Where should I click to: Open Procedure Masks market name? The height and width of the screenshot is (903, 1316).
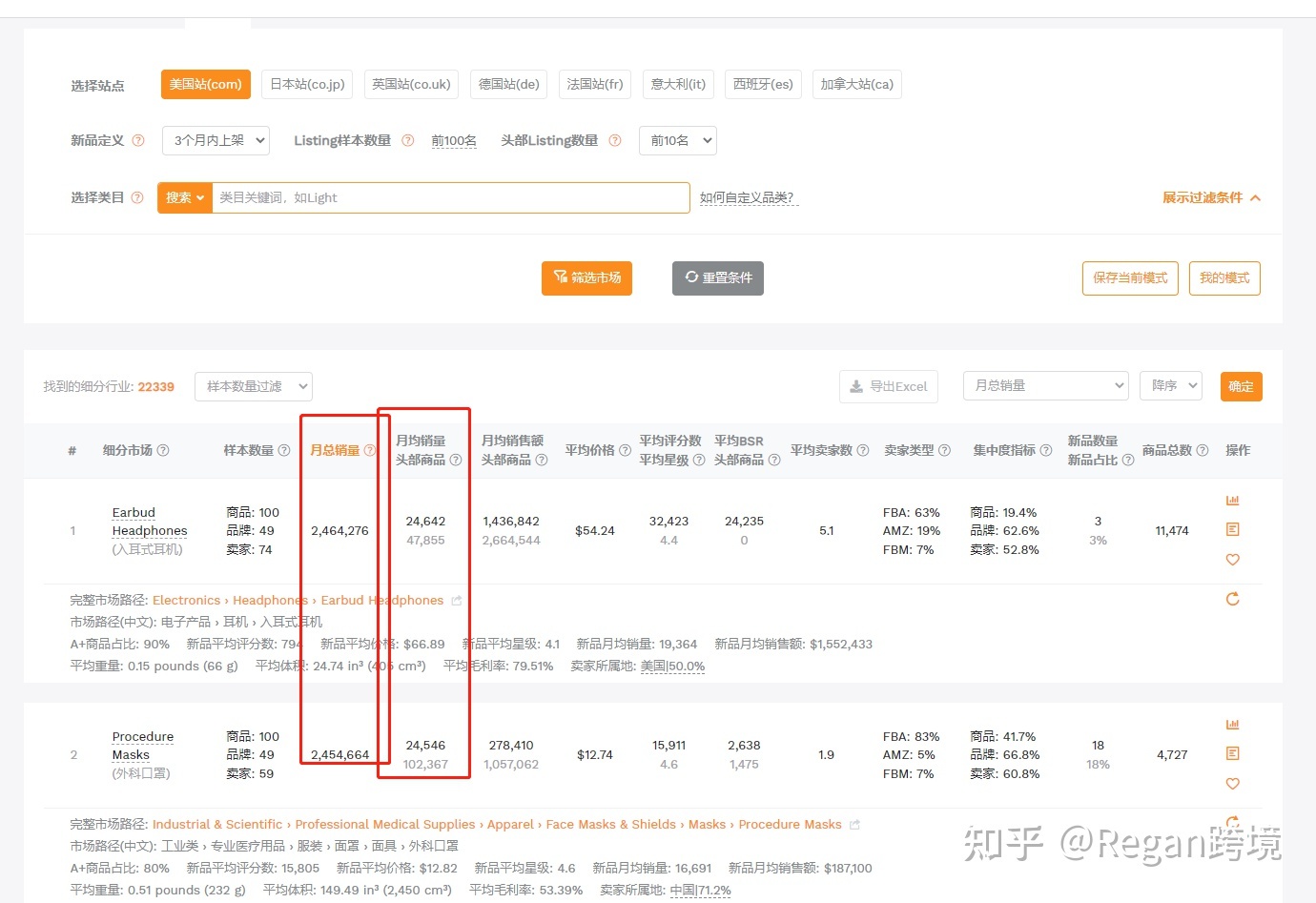click(143, 746)
